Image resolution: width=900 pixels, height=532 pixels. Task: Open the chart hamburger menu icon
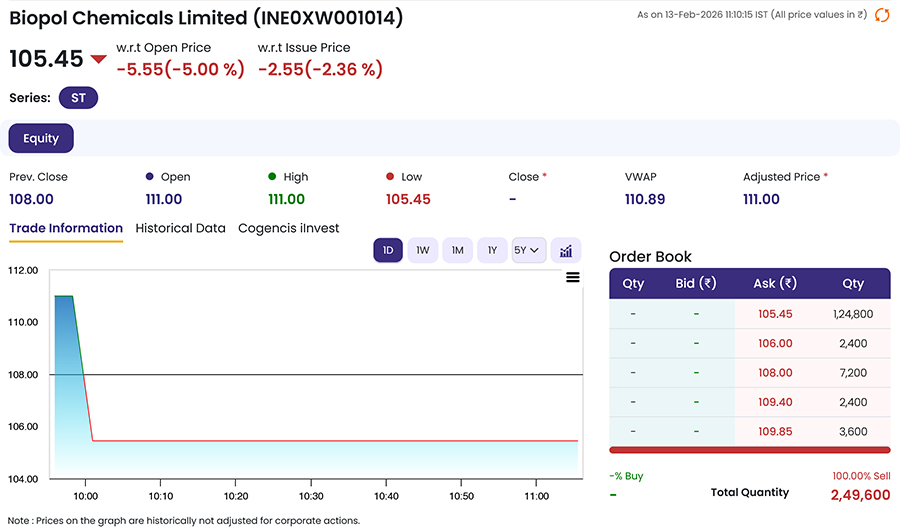click(572, 277)
